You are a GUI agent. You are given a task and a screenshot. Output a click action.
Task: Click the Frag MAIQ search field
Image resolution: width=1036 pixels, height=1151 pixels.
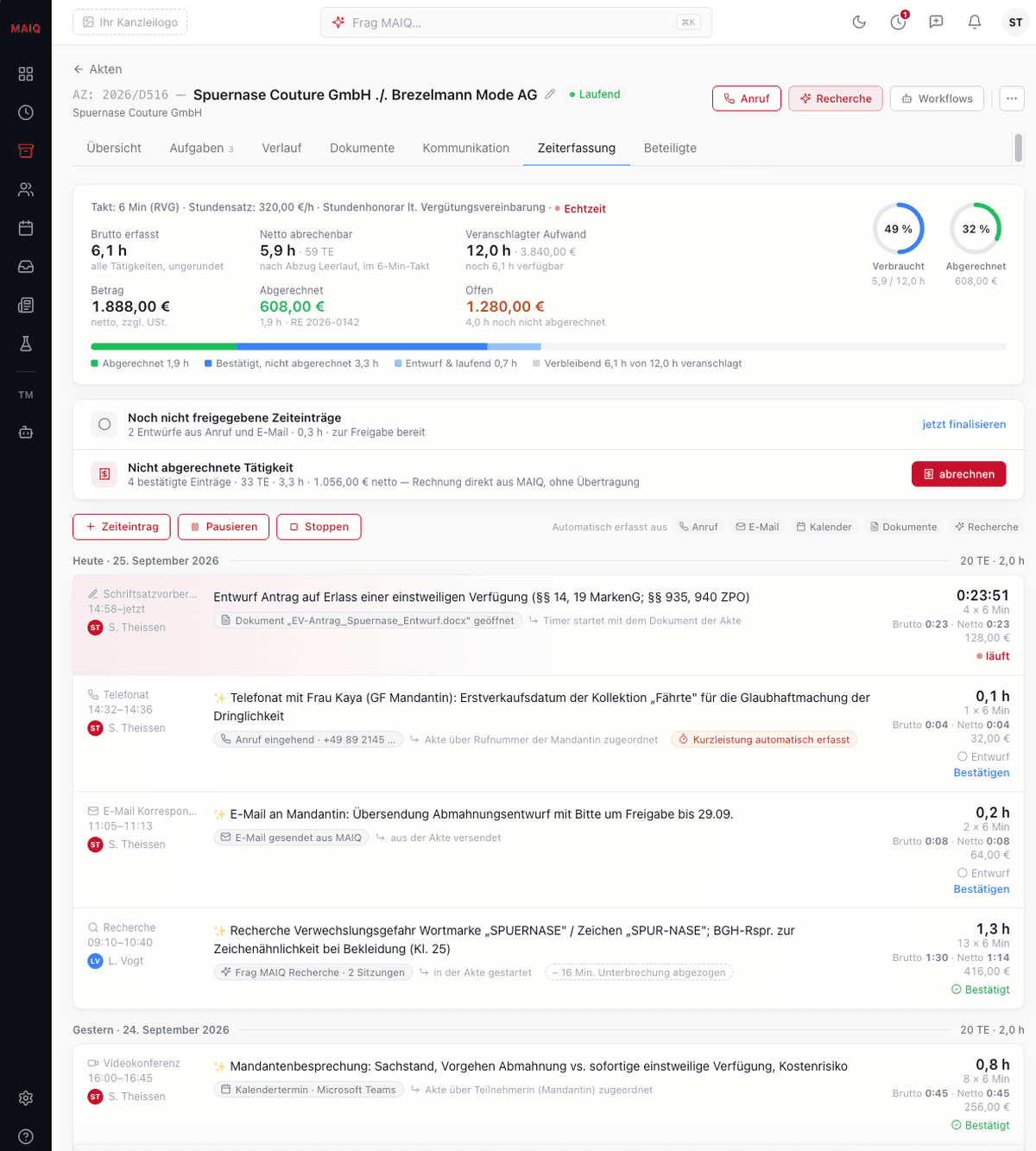click(516, 22)
